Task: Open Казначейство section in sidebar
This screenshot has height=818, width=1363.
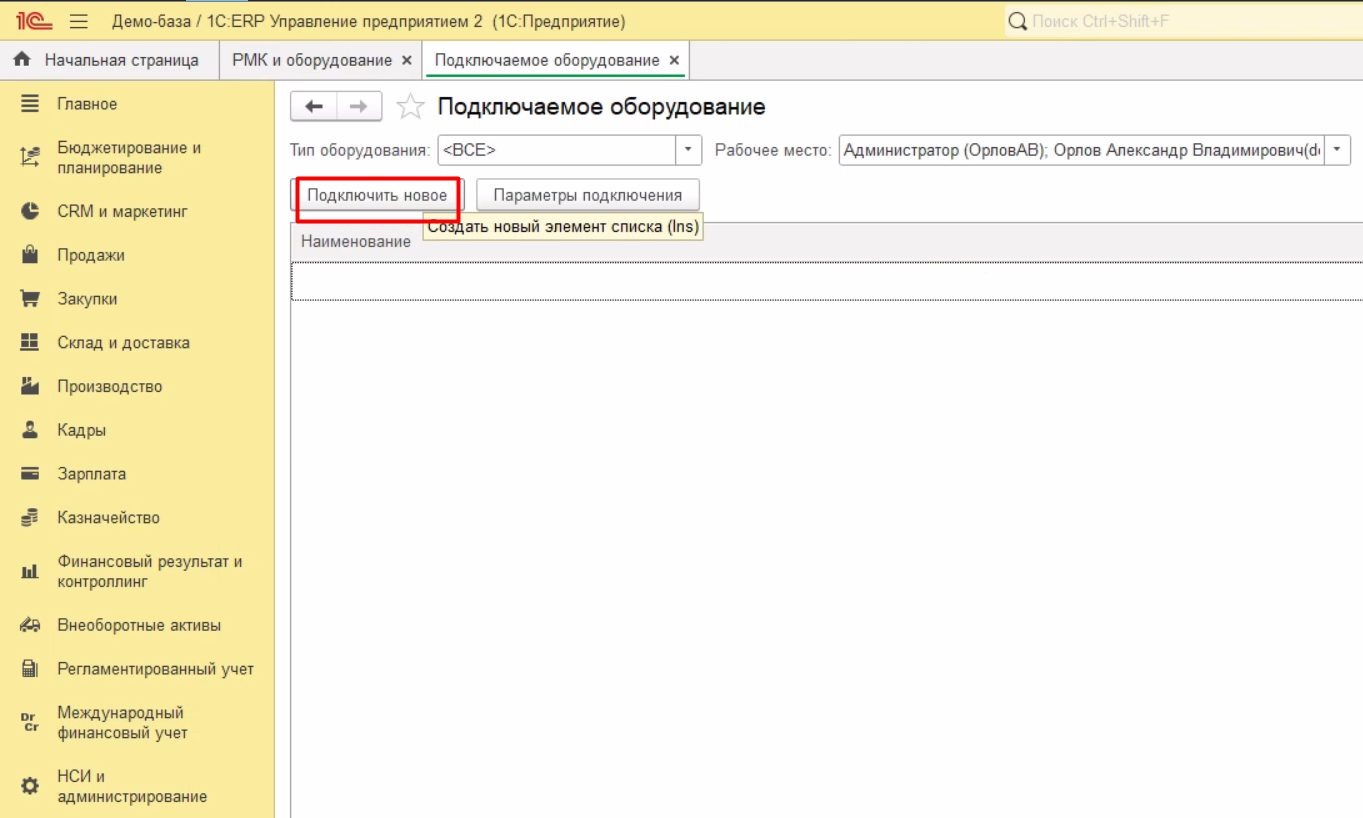Action: coord(108,518)
